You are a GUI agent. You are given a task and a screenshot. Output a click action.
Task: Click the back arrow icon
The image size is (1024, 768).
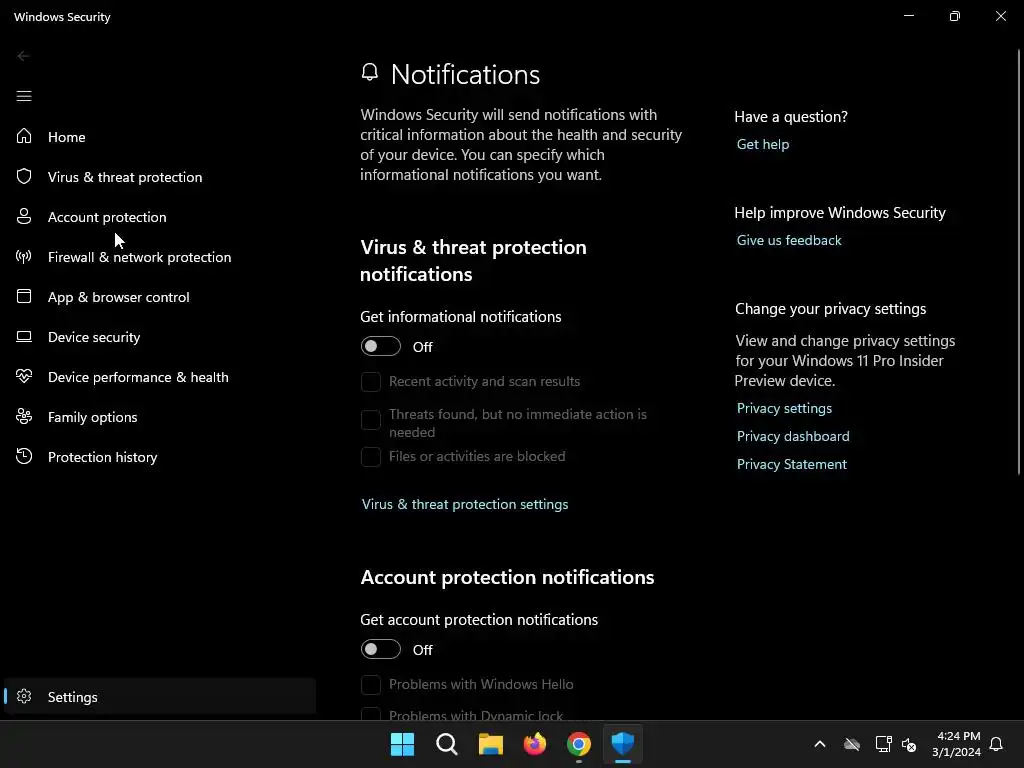coord(24,56)
